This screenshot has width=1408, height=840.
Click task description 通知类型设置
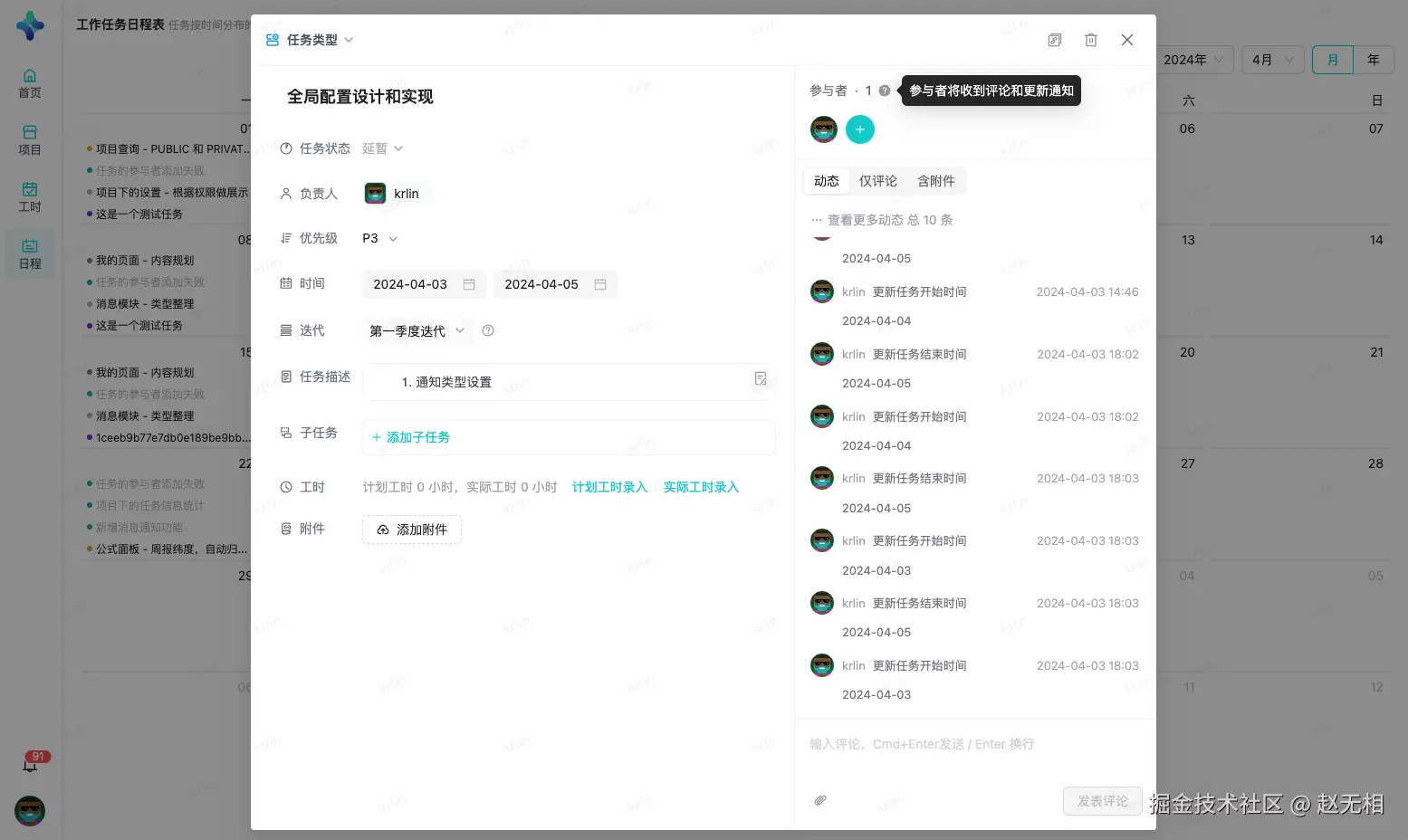click(x=453, y=382)
